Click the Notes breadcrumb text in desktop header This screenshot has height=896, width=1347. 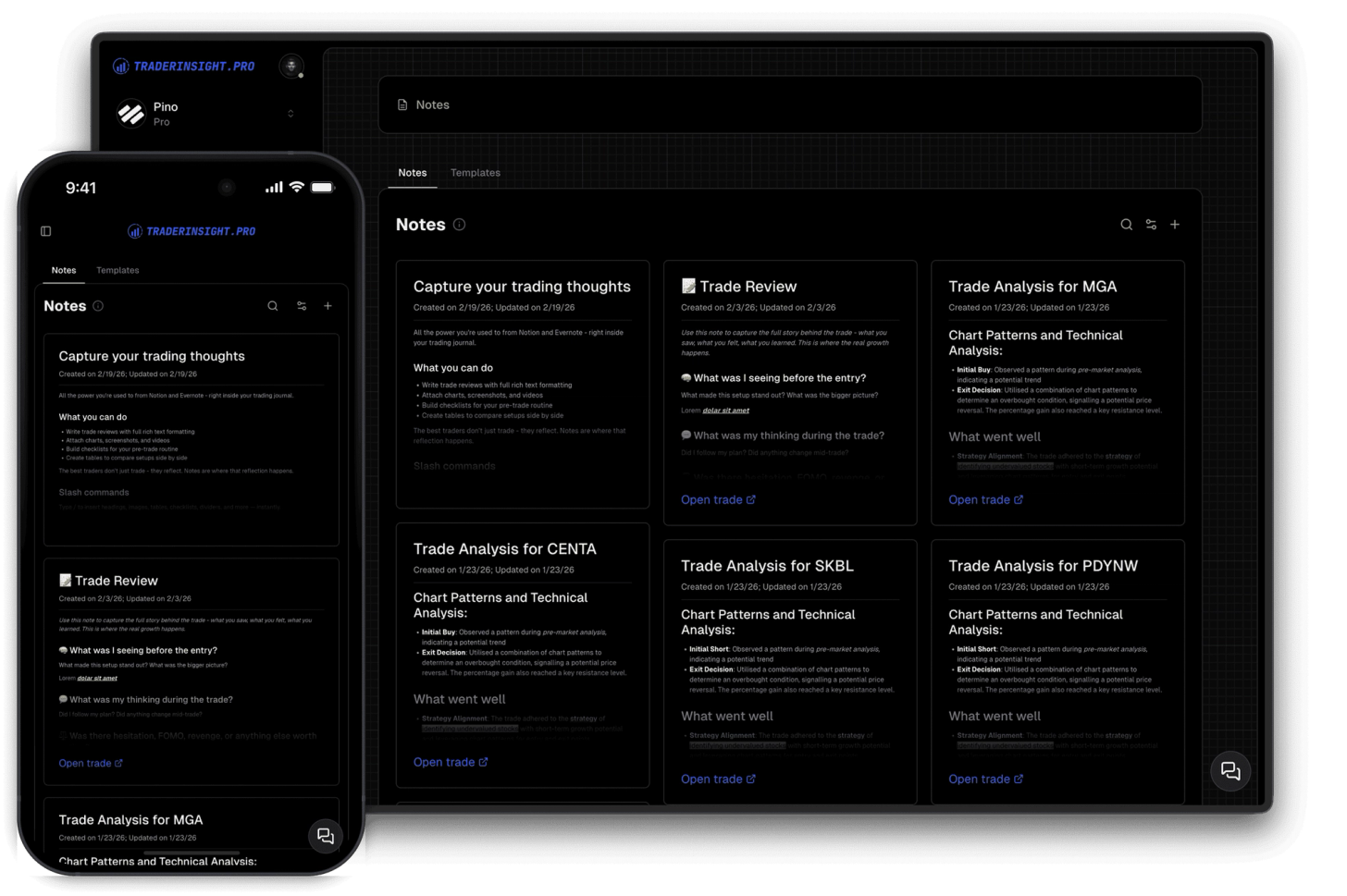coord(432,105)
